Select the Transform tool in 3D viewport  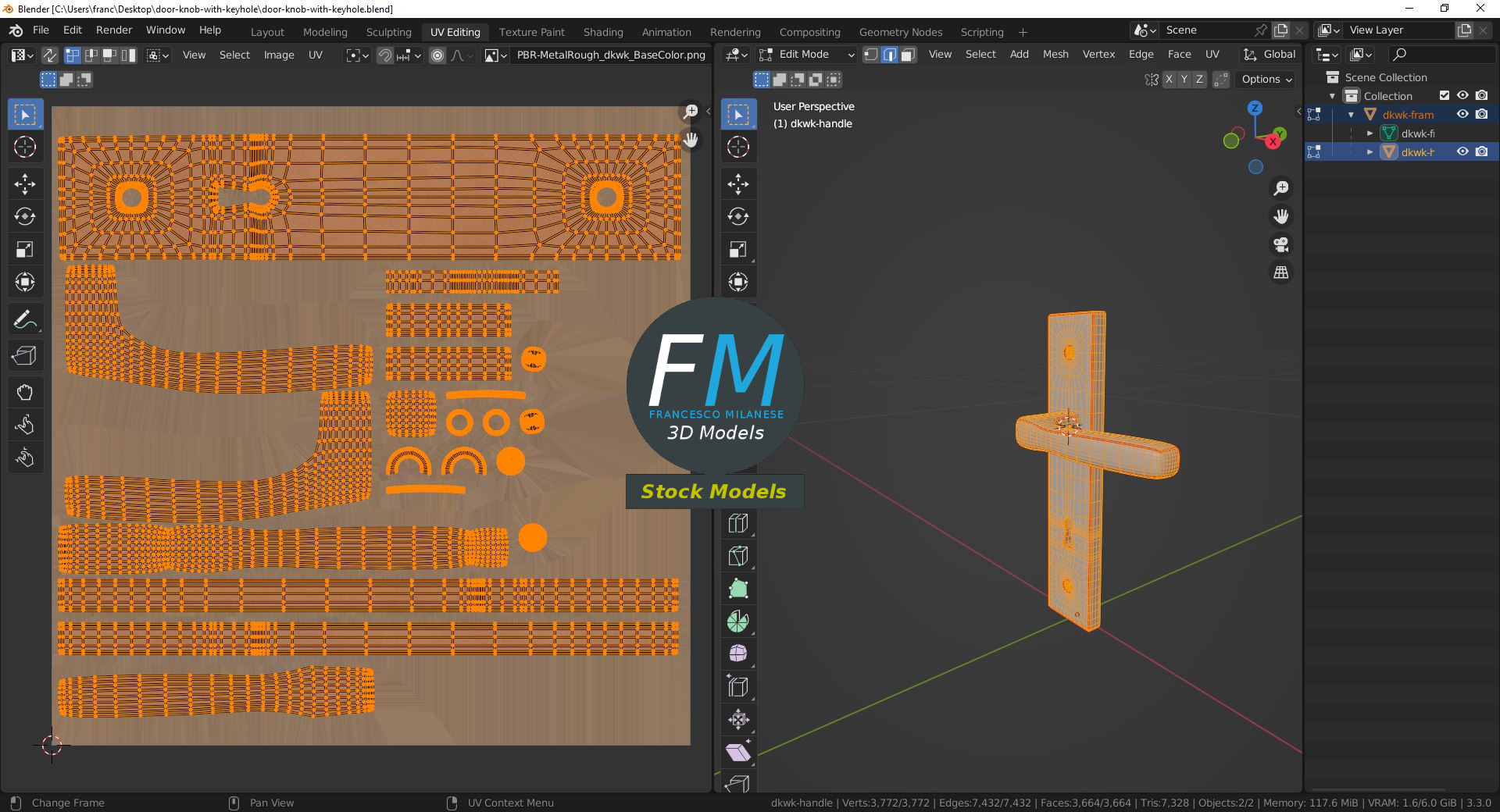[738, 282]
